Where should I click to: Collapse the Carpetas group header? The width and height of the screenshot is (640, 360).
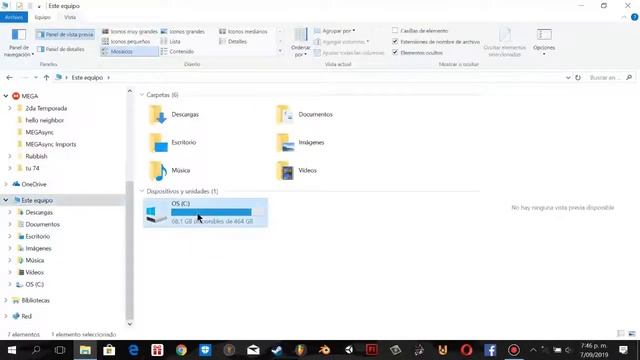click(x=142, y=95)
